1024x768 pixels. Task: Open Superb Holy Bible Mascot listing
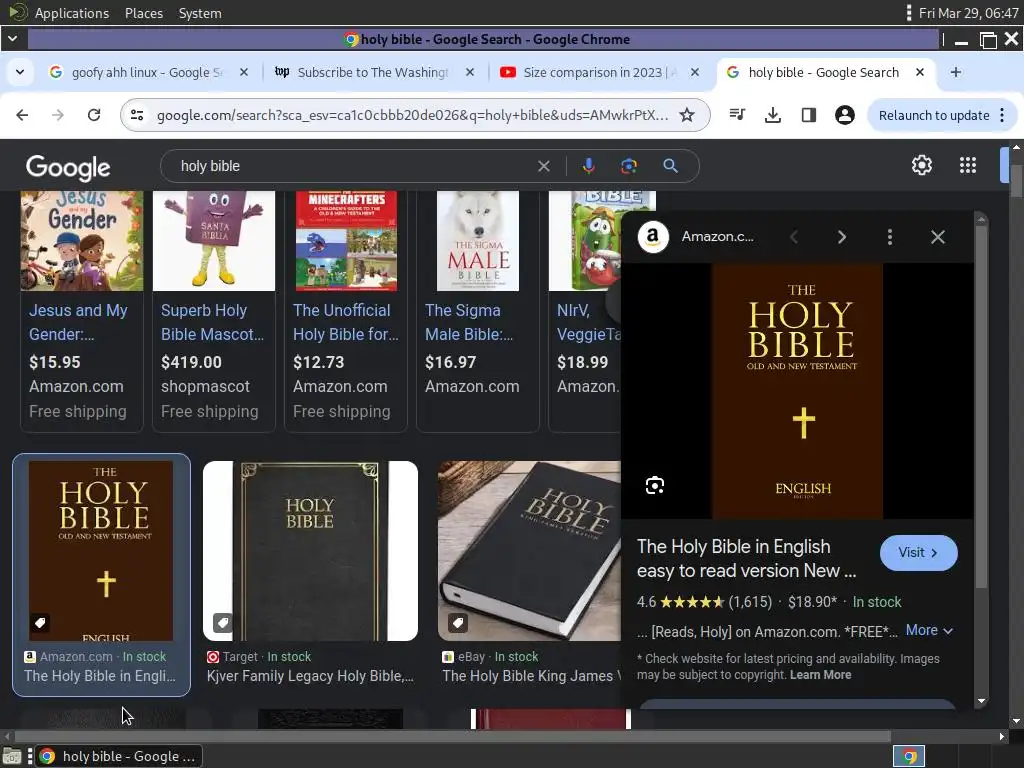[x=212, y=322]
